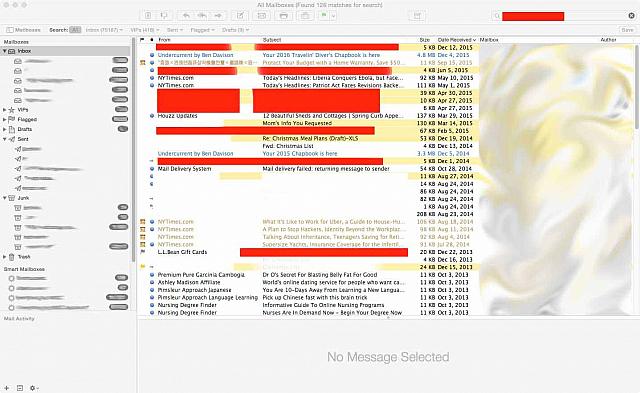Click the Print toolbar icon
The height and width of the screenshot is (393, 640).
click(284, 16)
